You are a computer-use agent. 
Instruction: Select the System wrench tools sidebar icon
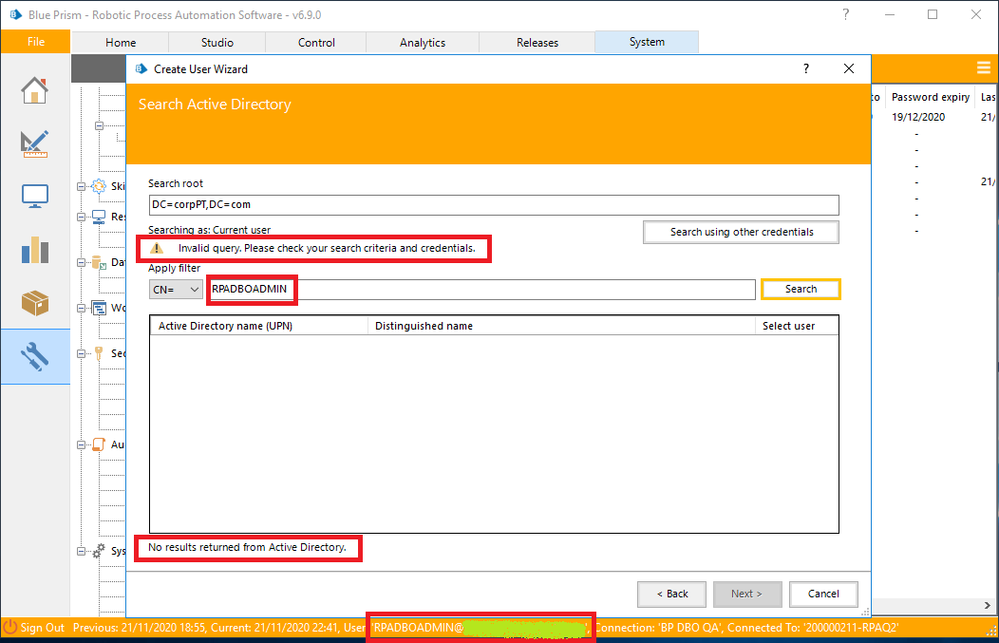pyautogui.click(x=34, y=357)
